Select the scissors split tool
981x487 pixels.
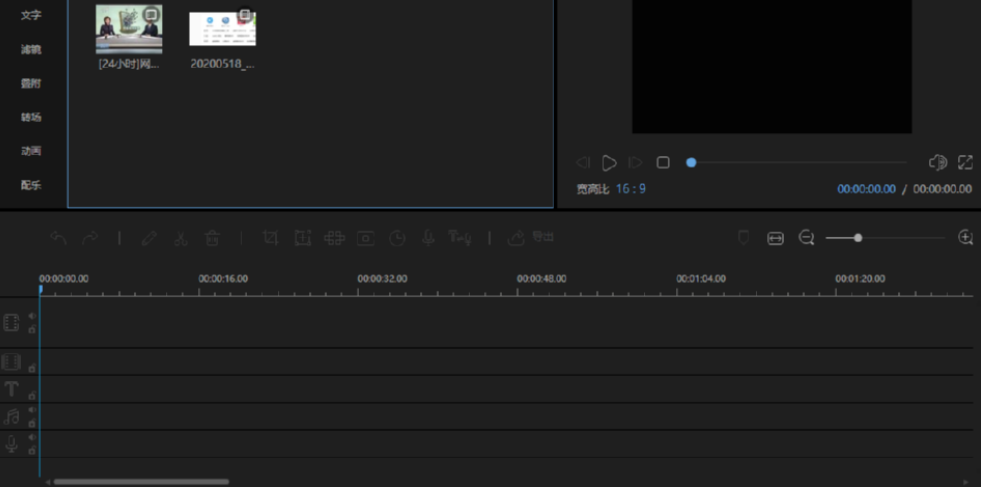point(180,238)
